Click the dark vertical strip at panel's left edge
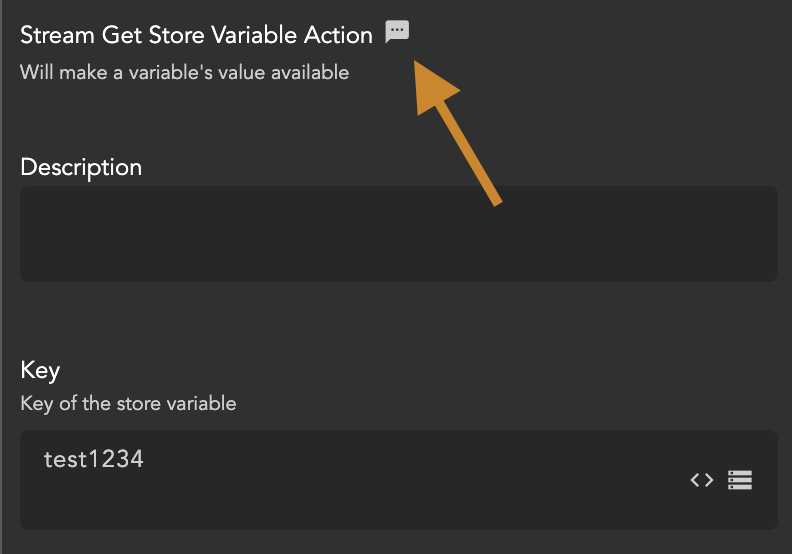 click(x=3, y=277)
